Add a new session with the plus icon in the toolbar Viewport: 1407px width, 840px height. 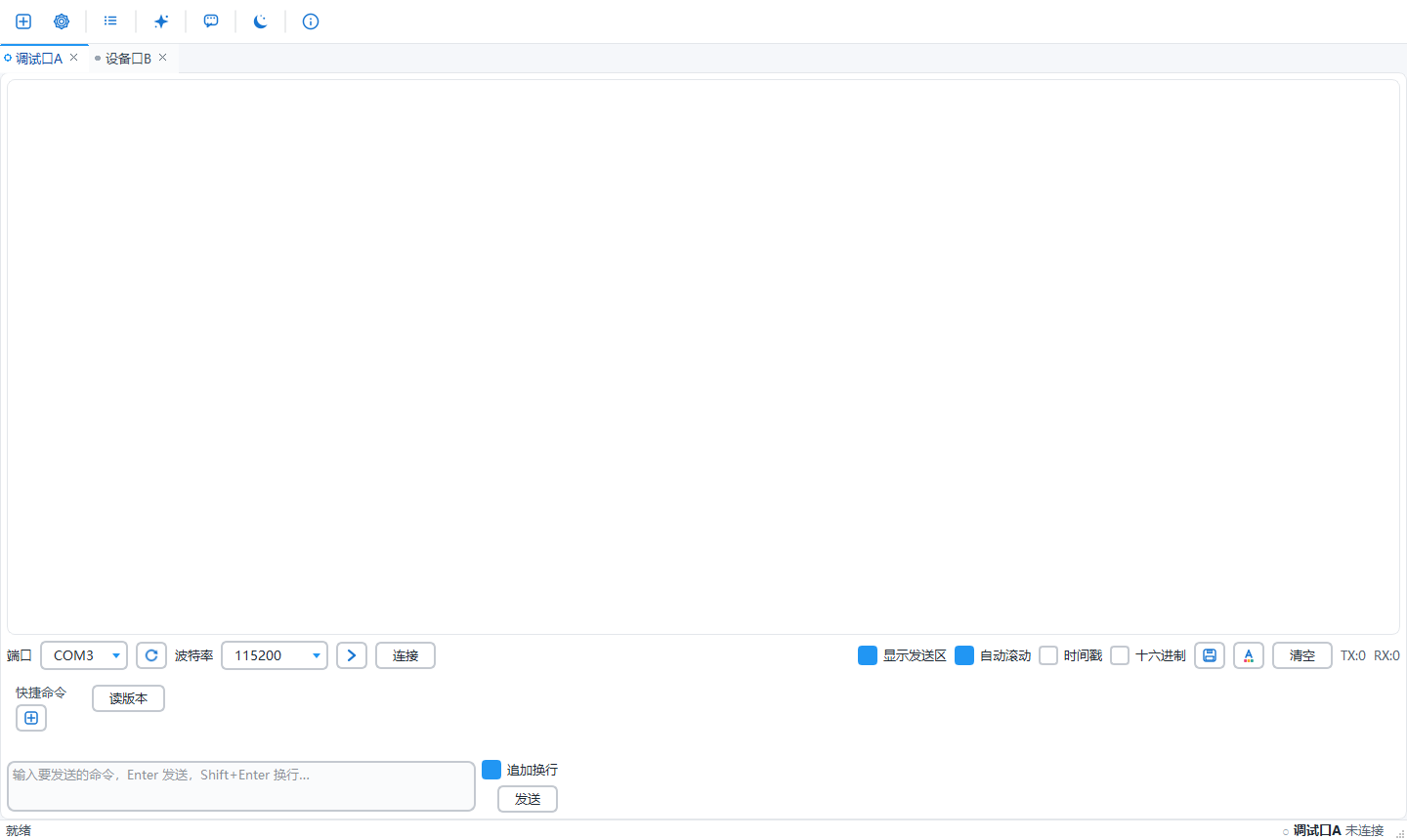(23, 21)
